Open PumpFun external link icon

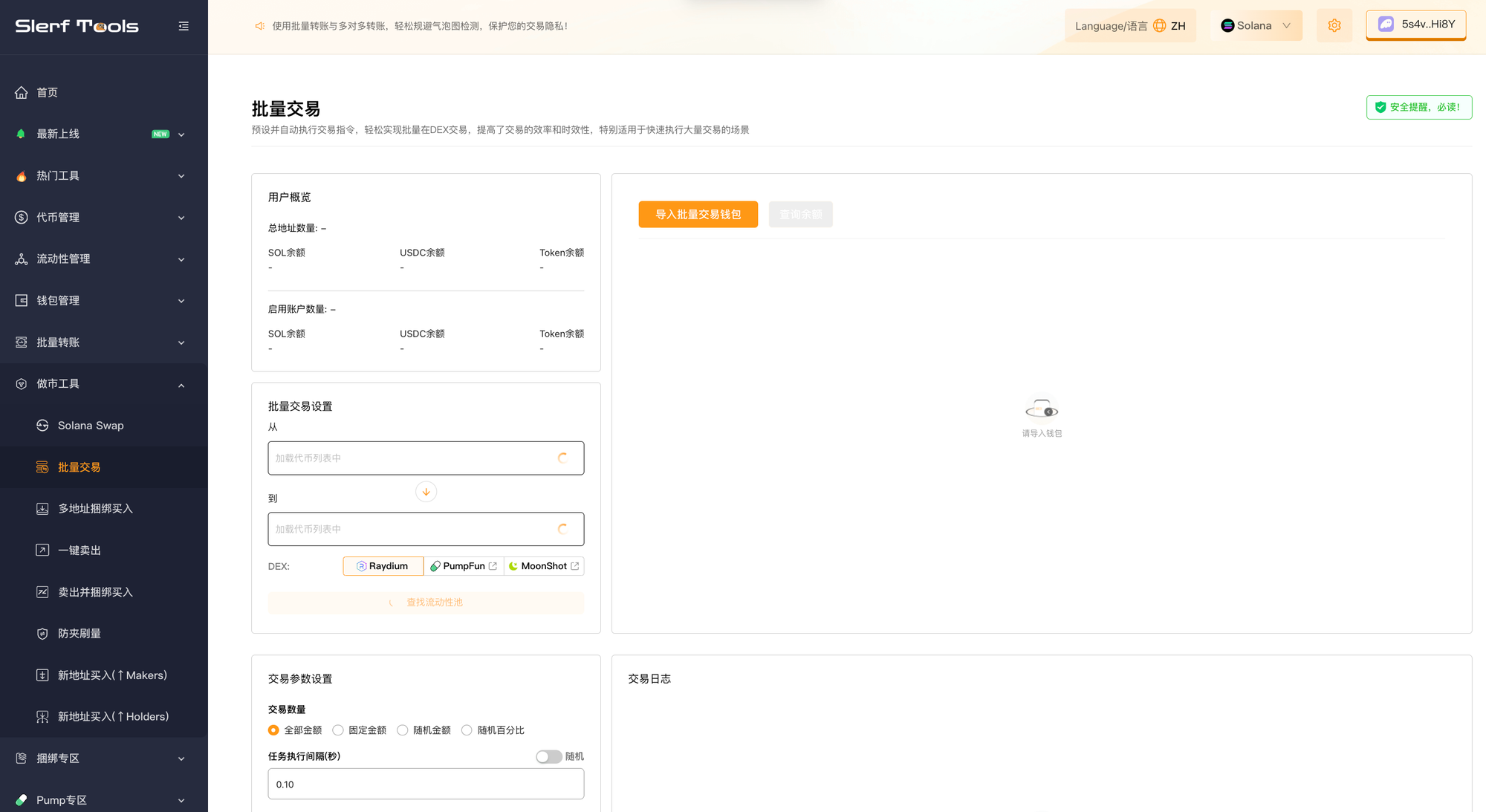click(x=493, y=566)
